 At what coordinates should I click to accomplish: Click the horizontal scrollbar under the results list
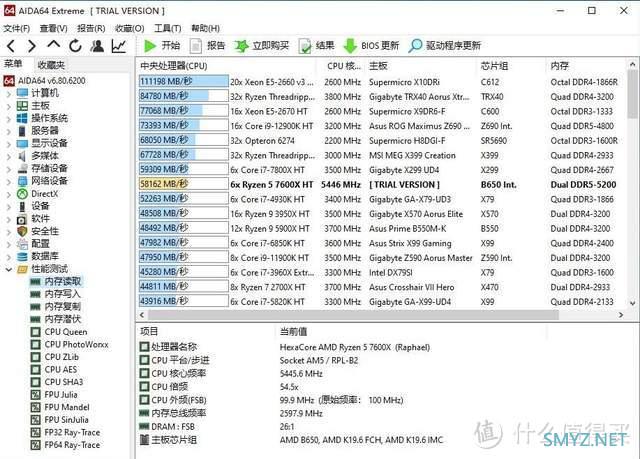click(353, 315)
